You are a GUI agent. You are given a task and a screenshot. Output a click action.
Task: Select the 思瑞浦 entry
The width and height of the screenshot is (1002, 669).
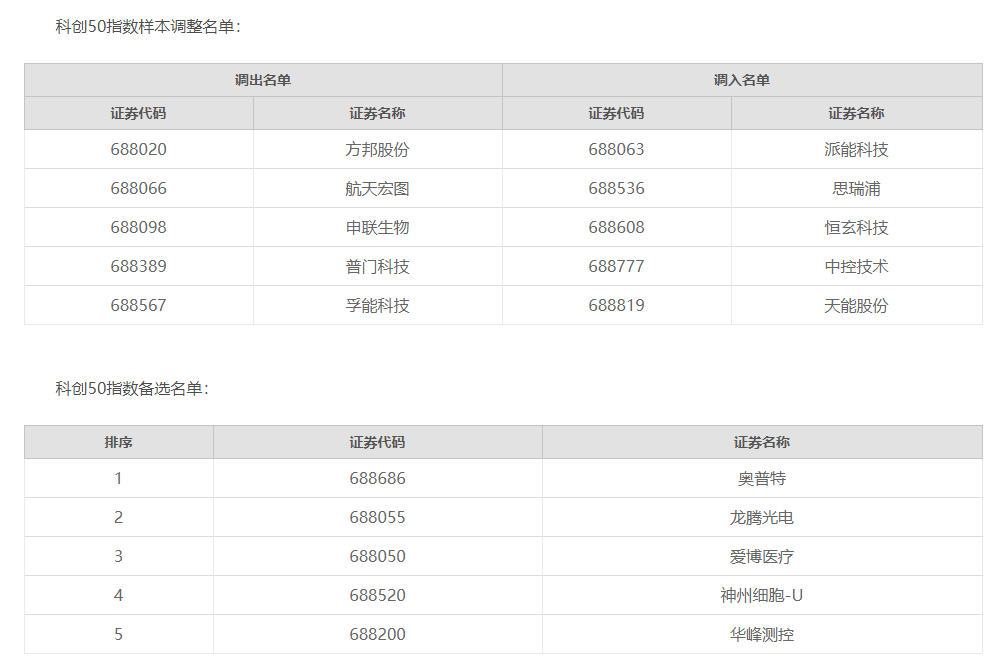[x=856, y=188]
